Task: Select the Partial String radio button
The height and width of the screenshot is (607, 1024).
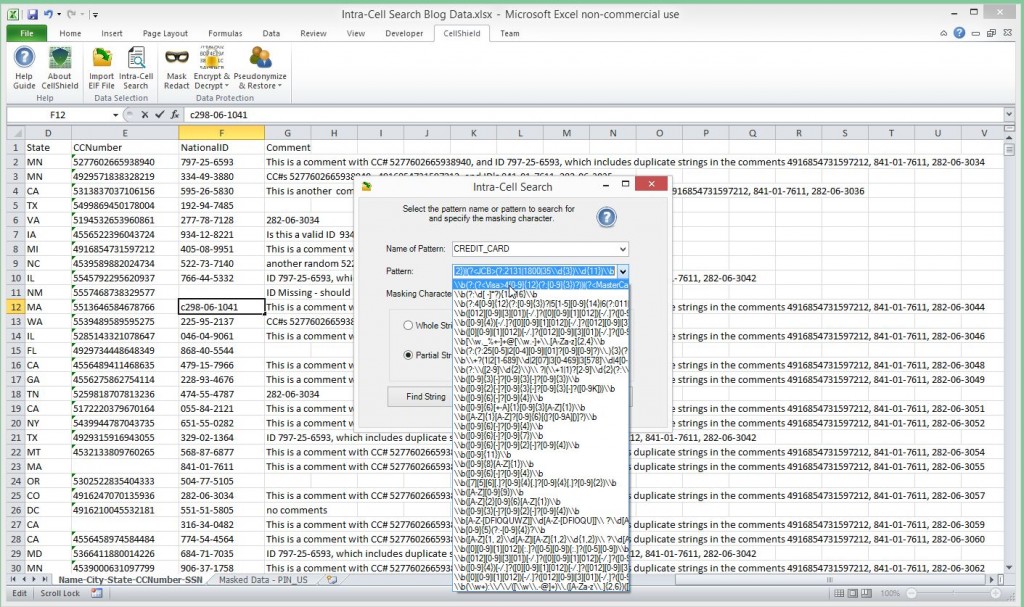Action: 408,355
